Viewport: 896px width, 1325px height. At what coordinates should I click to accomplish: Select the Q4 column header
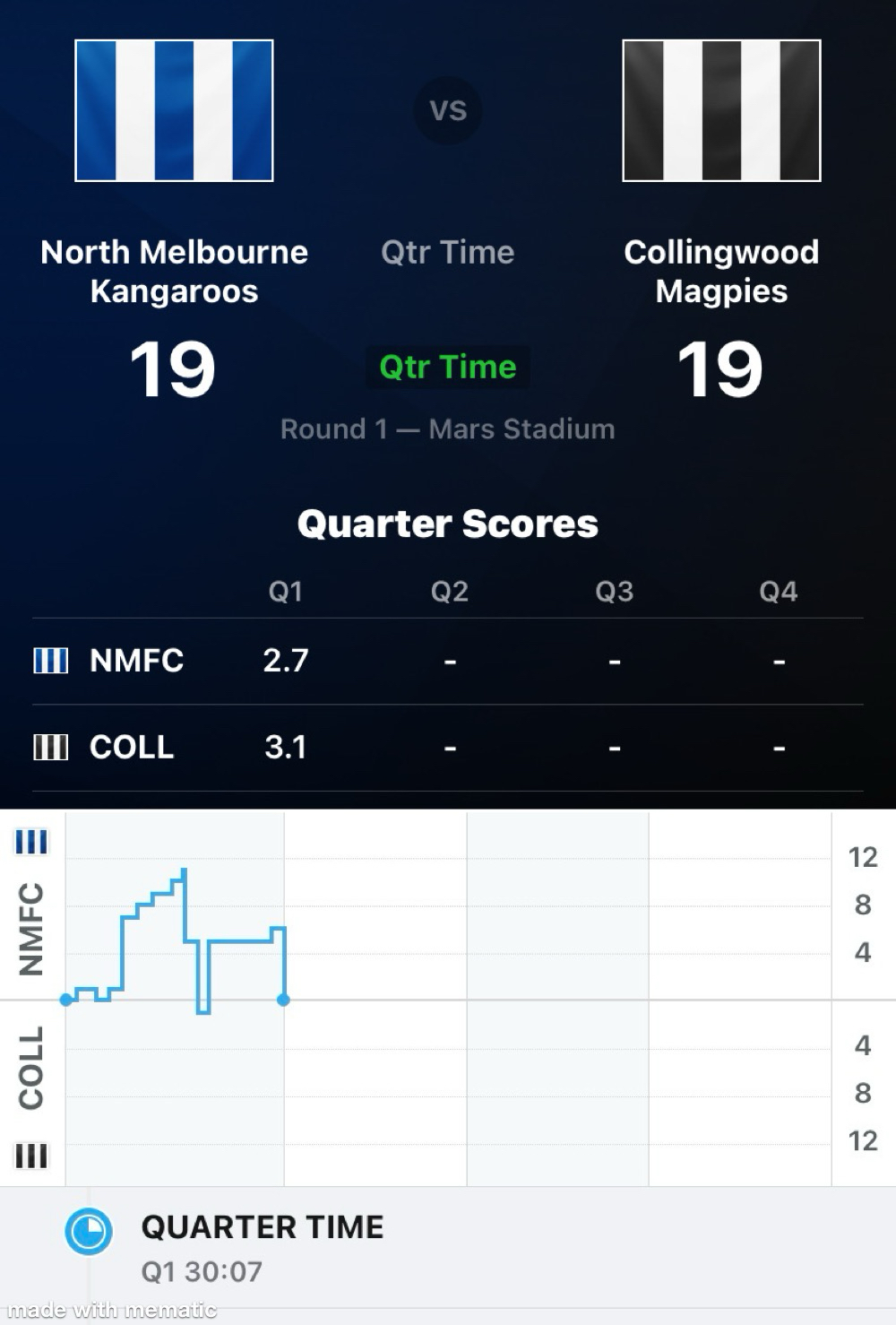pyautogui.click(x=778, y=592)
